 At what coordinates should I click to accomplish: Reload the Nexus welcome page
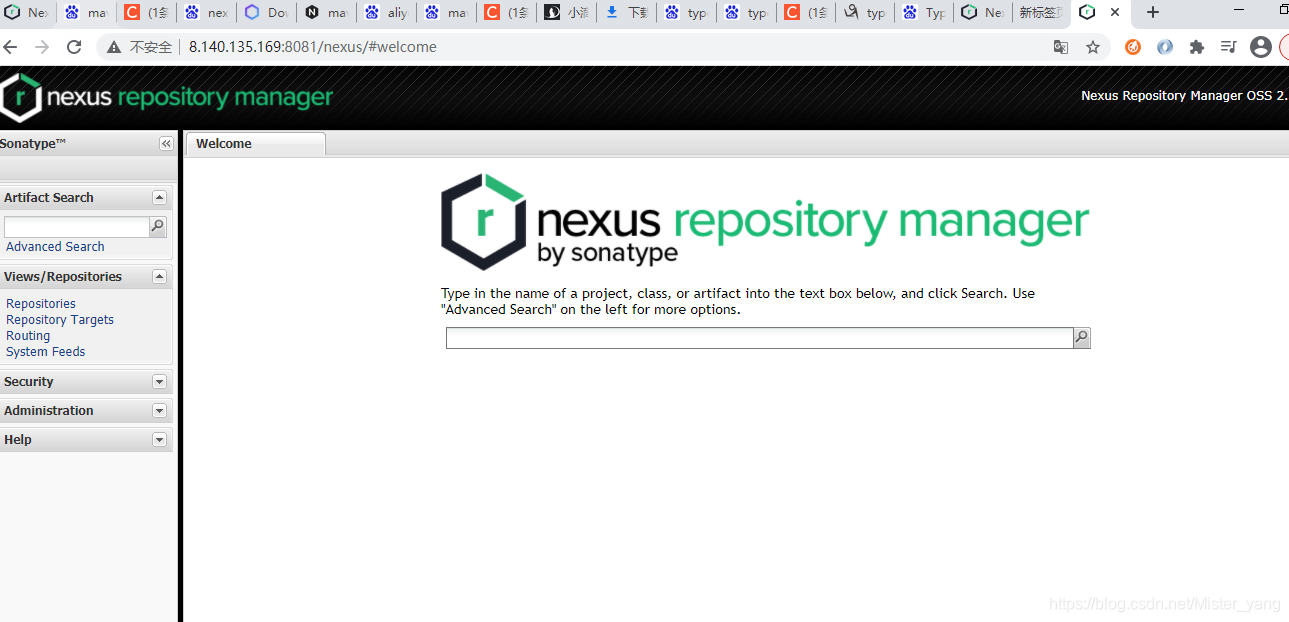74,47
